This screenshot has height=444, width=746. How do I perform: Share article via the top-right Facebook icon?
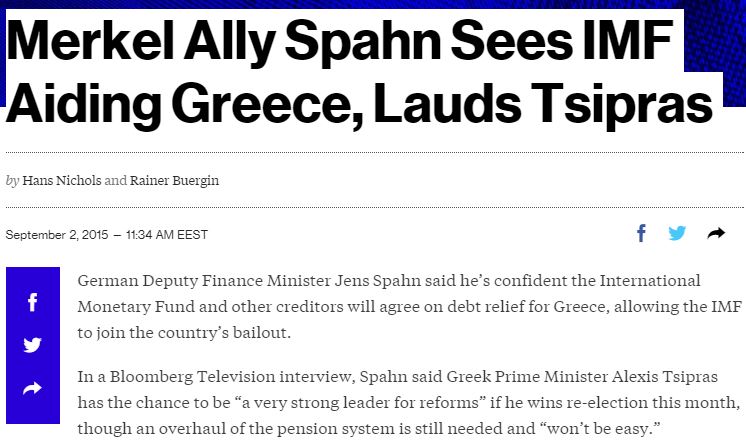click(x=642, y=233)
